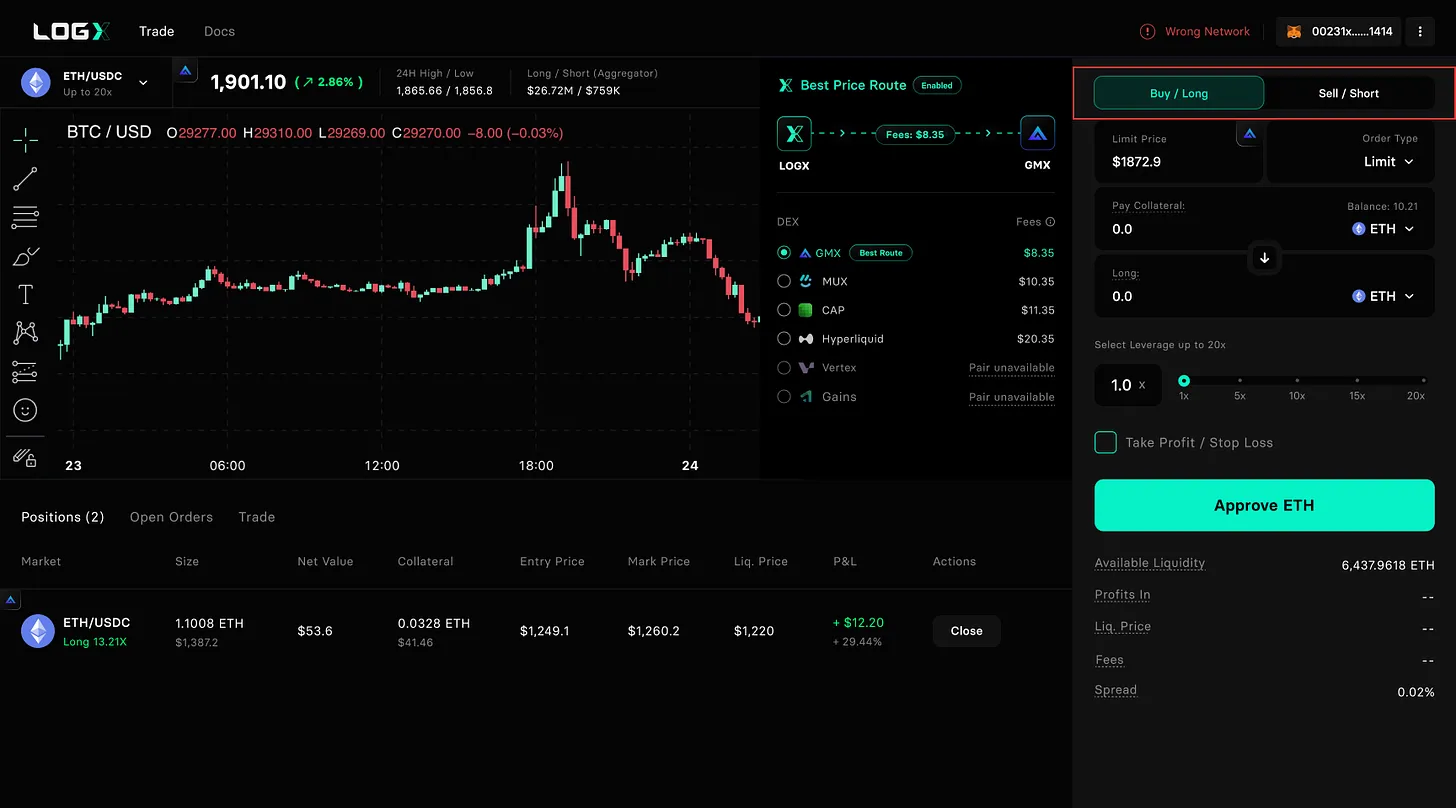Select the Sell / Short tab
This screenshot has height=808, width=1456.
pos(1348,93)
